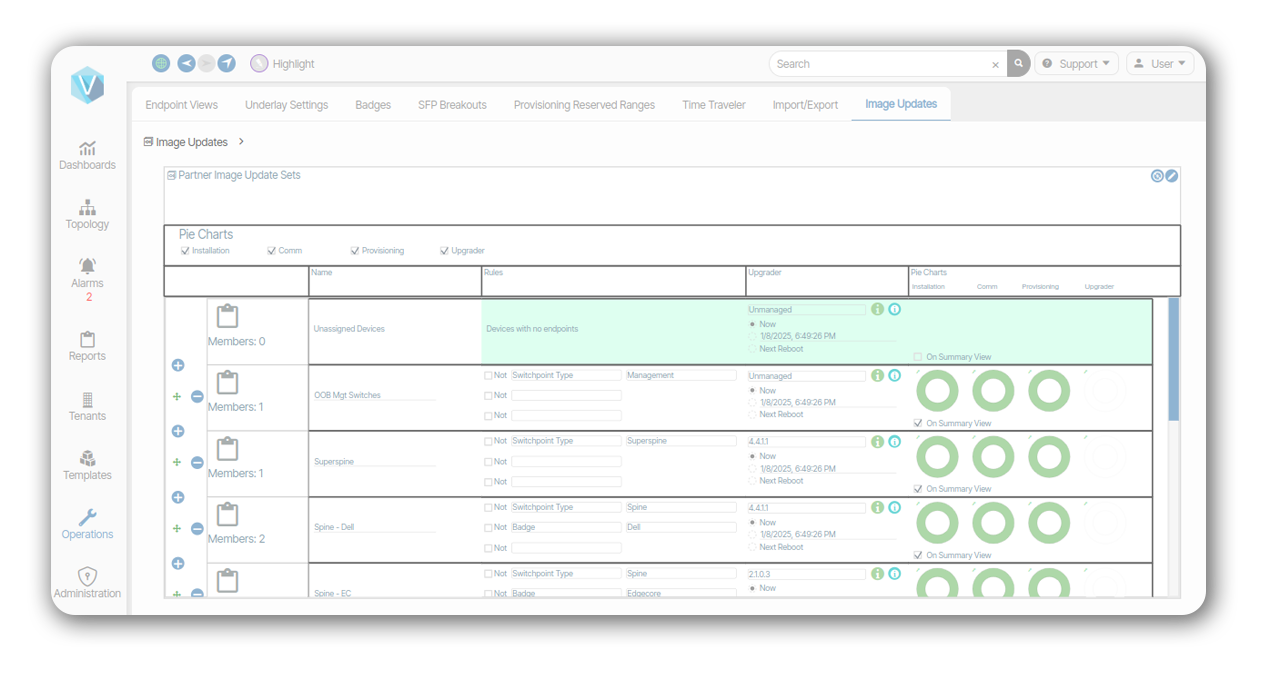1277x676 pixels.
Task: Go to Topology in the sidebar
Action: pyautogui.click(x=87, y=214)
